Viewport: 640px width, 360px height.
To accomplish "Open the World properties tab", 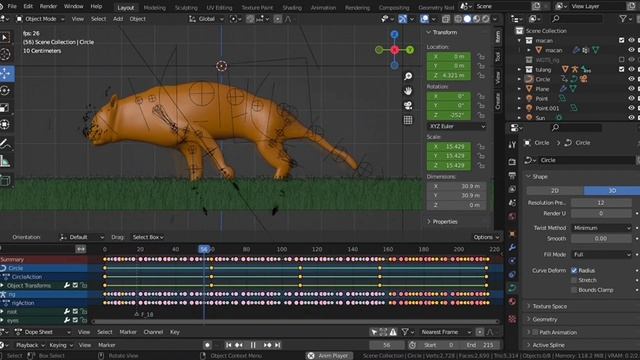I will point(512,216).
